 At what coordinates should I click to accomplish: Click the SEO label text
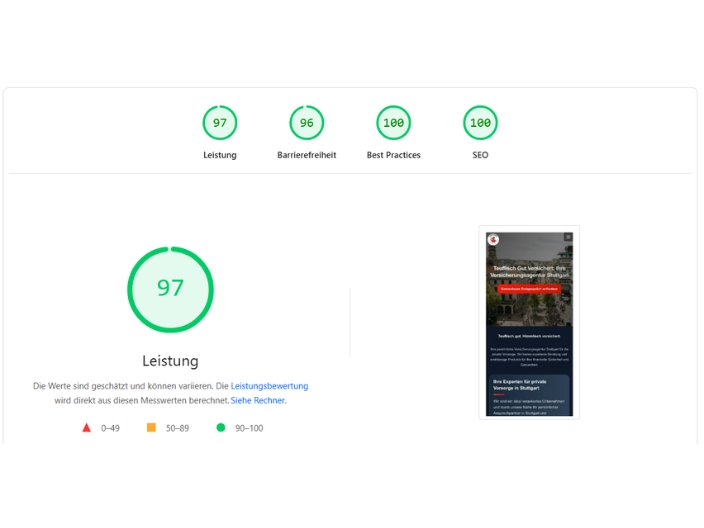pyautogui.click(x=480, y=155)
